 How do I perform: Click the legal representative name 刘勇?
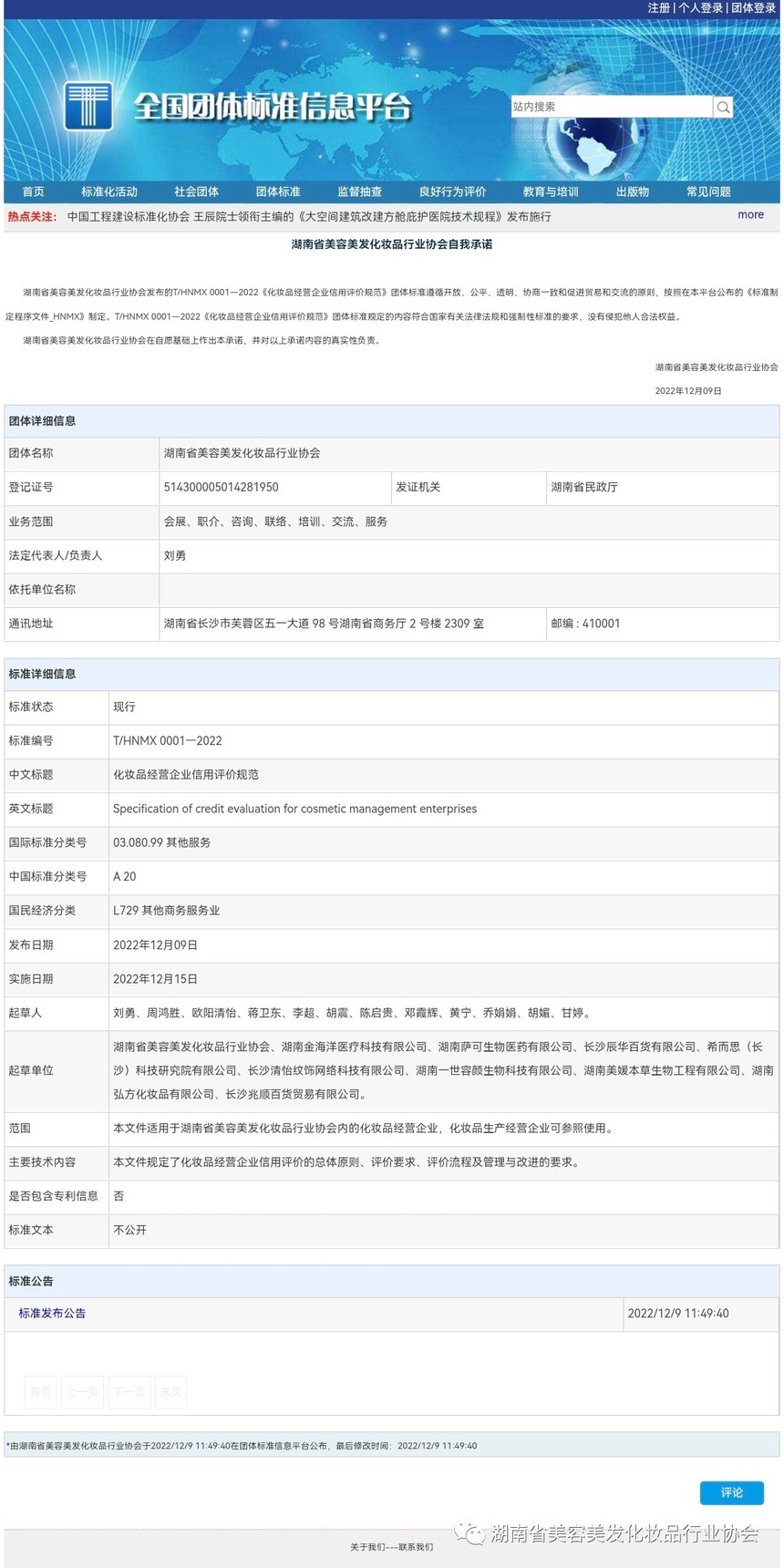tap(175, 556)
